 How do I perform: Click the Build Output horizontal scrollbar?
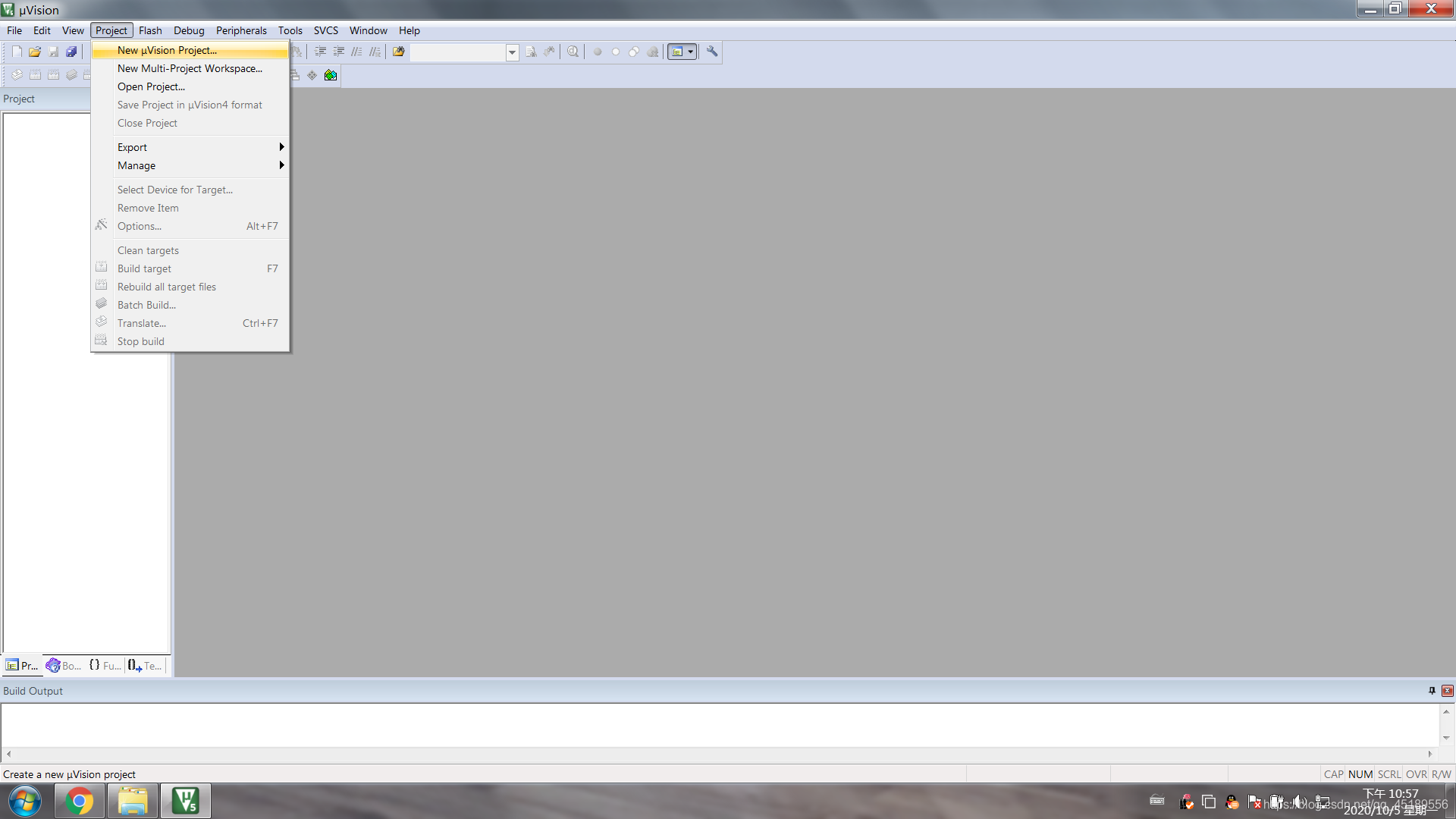click(719, 754)
